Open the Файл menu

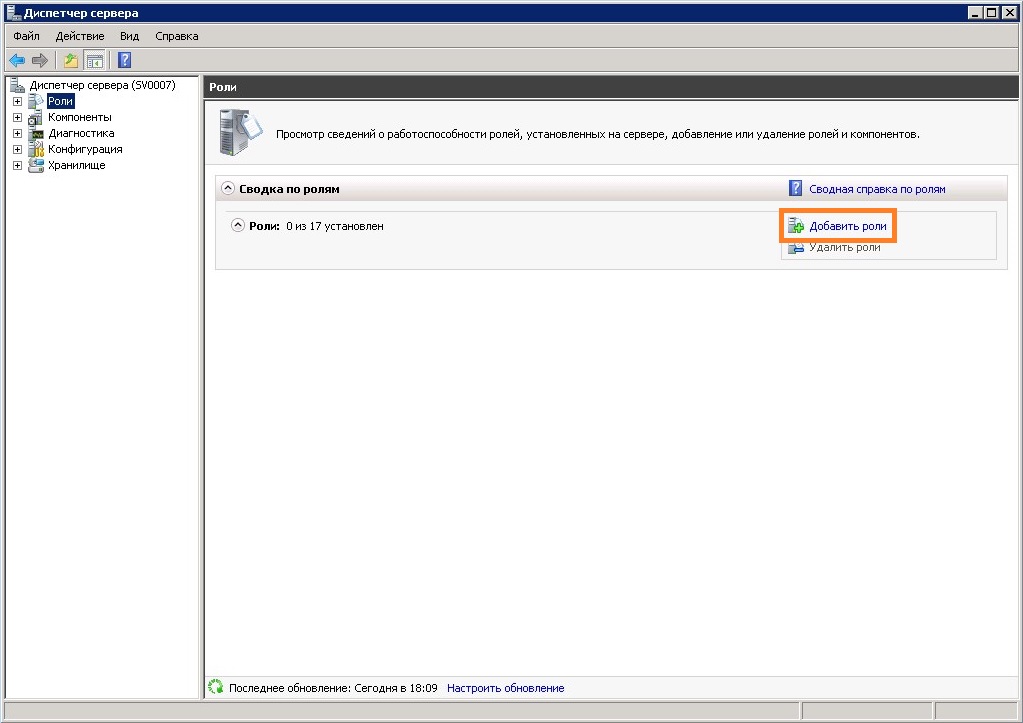coord(26,36)
